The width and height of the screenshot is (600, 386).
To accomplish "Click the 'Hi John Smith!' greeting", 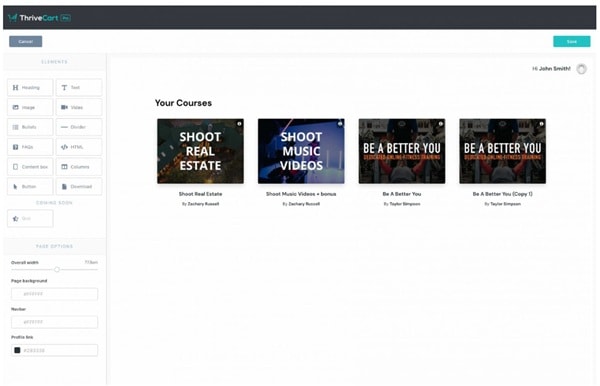I will [551, 68].
